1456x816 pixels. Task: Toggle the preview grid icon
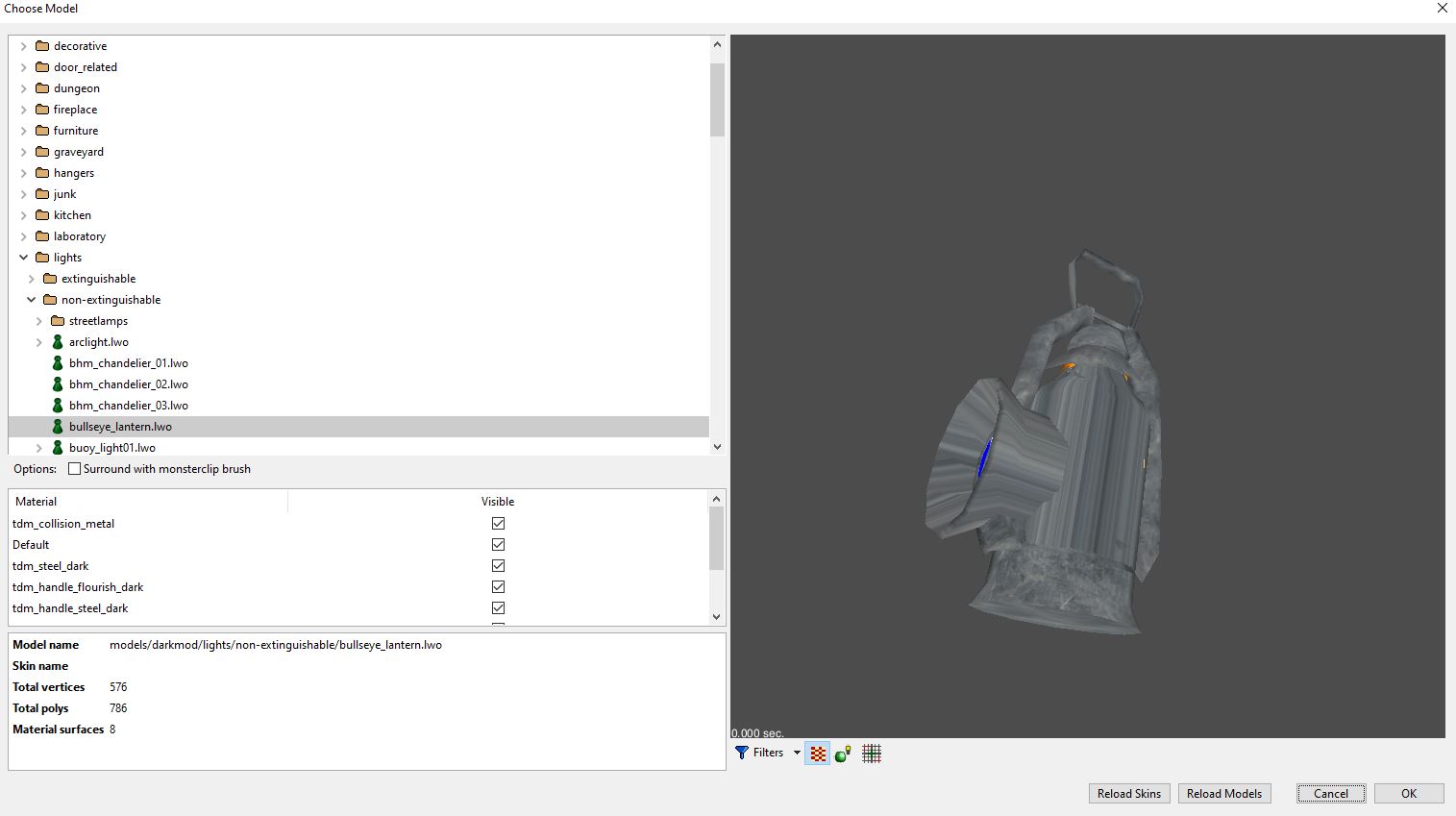coord(872,754)
